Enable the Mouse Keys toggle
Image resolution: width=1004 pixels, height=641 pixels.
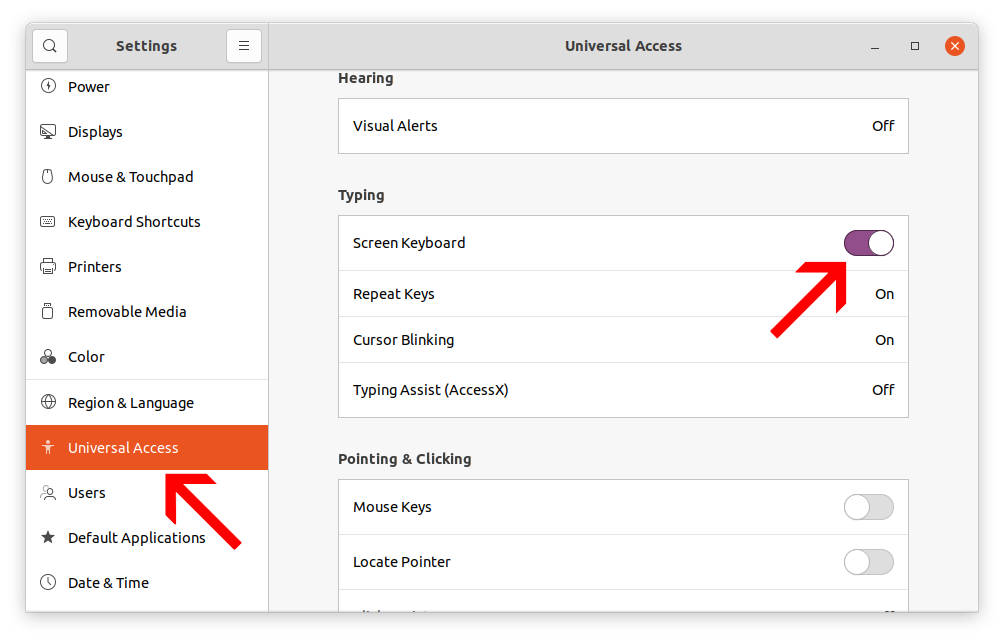(x=868, y=507)
